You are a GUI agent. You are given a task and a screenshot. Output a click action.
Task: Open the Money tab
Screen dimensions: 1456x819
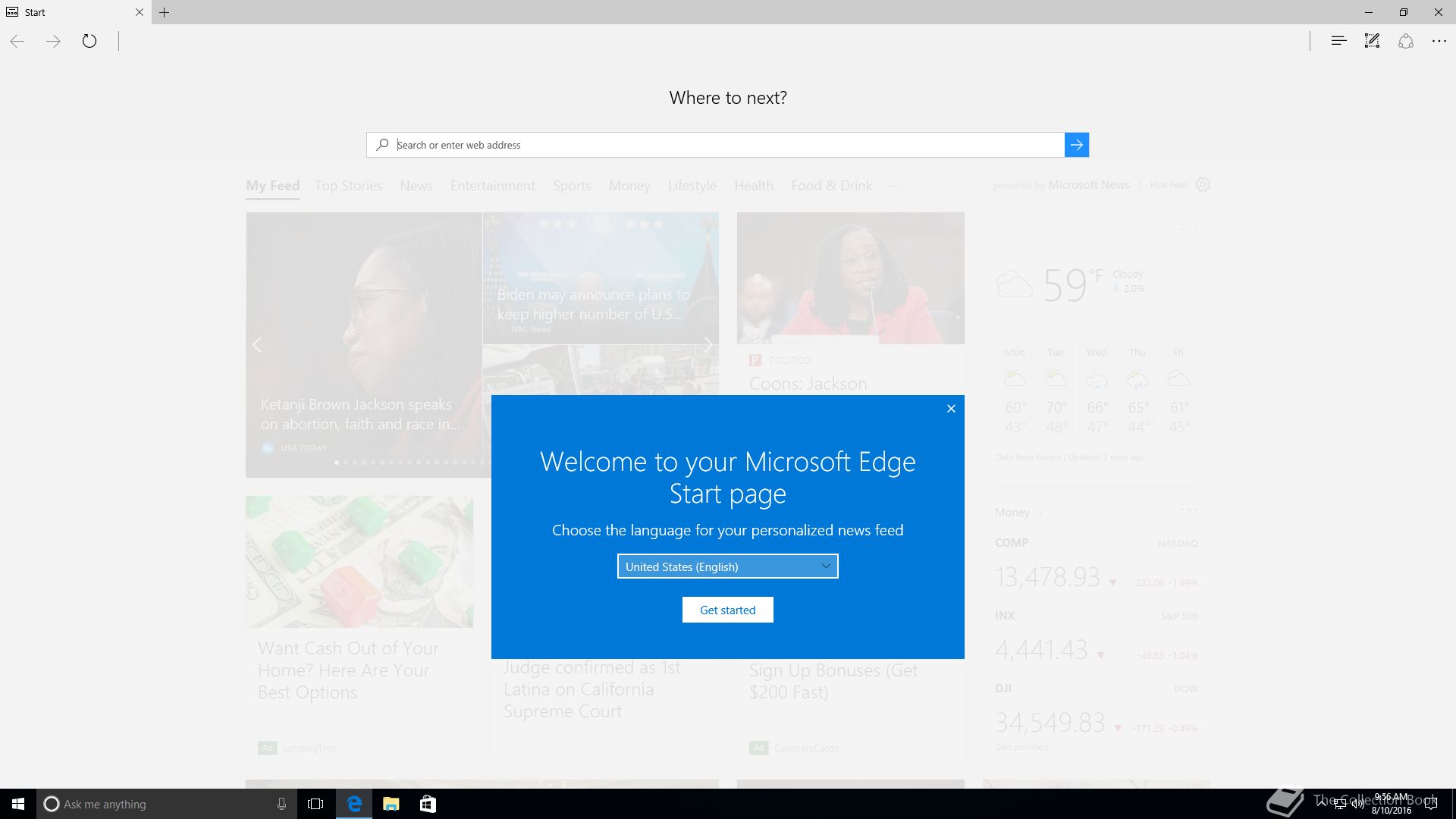(x=629, y=186)
